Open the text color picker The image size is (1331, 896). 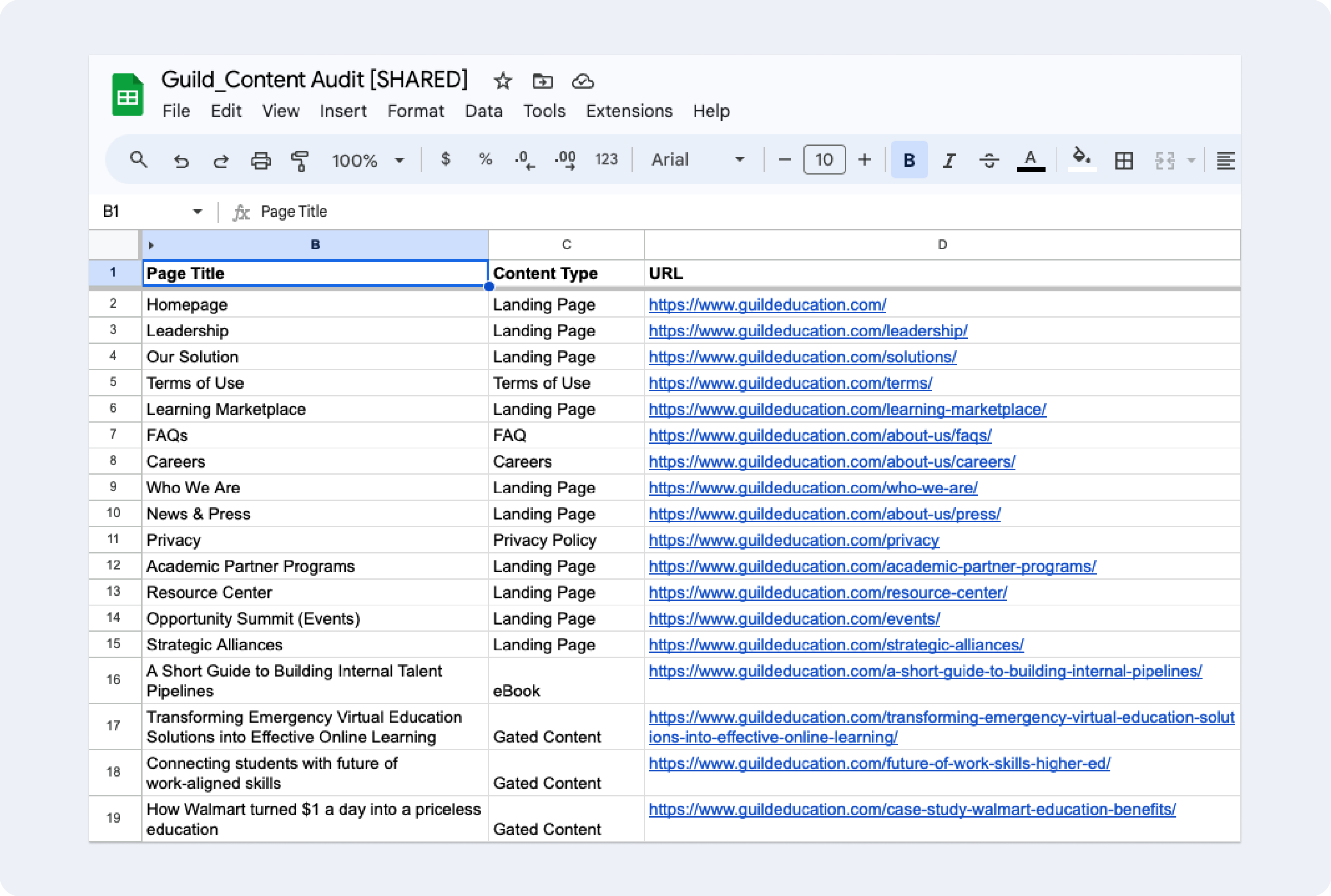pos(1030,160)
